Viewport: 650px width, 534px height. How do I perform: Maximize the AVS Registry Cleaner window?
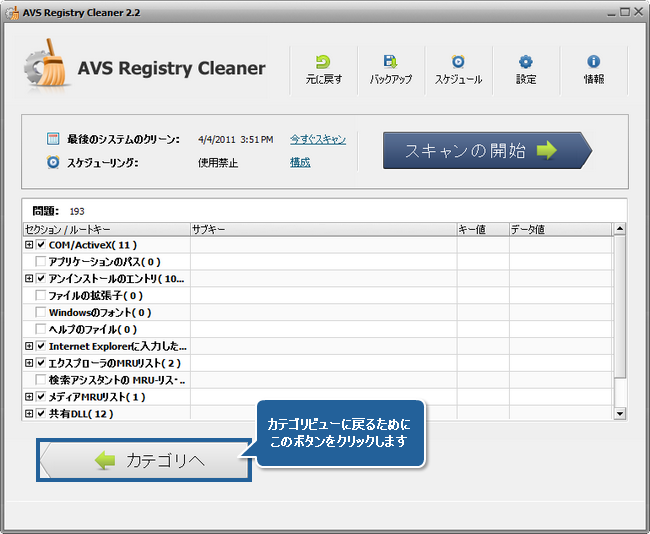tap(625, 12)
